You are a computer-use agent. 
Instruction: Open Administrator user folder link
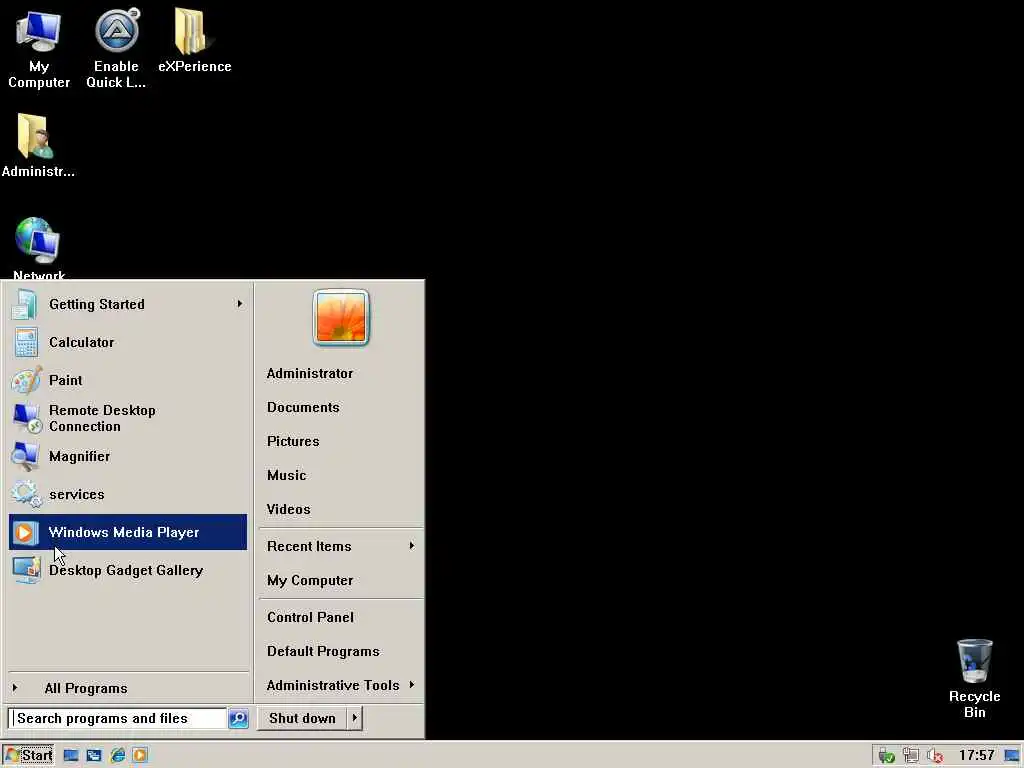coord(340,374)
